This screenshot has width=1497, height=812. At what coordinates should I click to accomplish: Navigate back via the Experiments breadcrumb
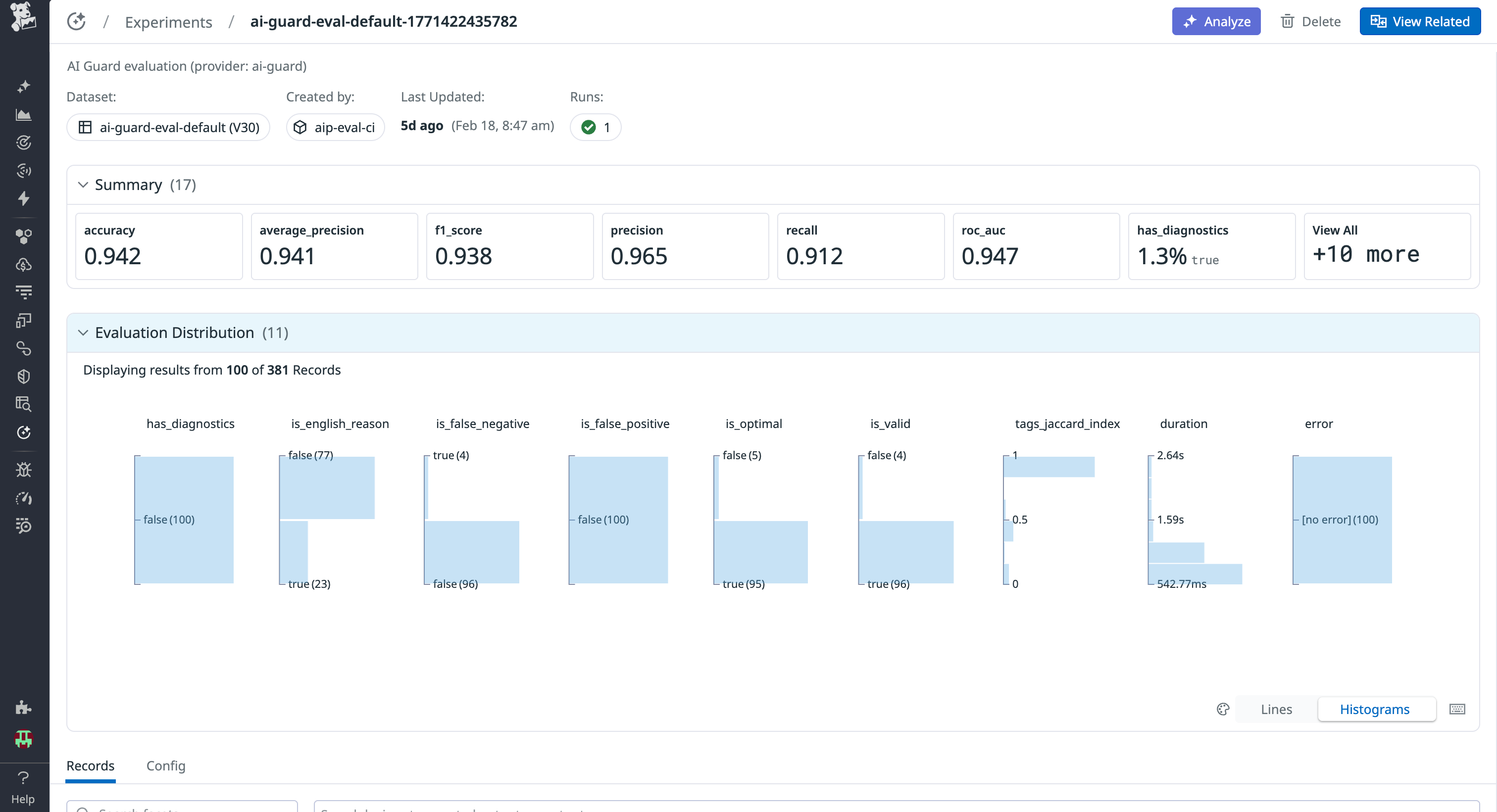click(x=168, y=21)
